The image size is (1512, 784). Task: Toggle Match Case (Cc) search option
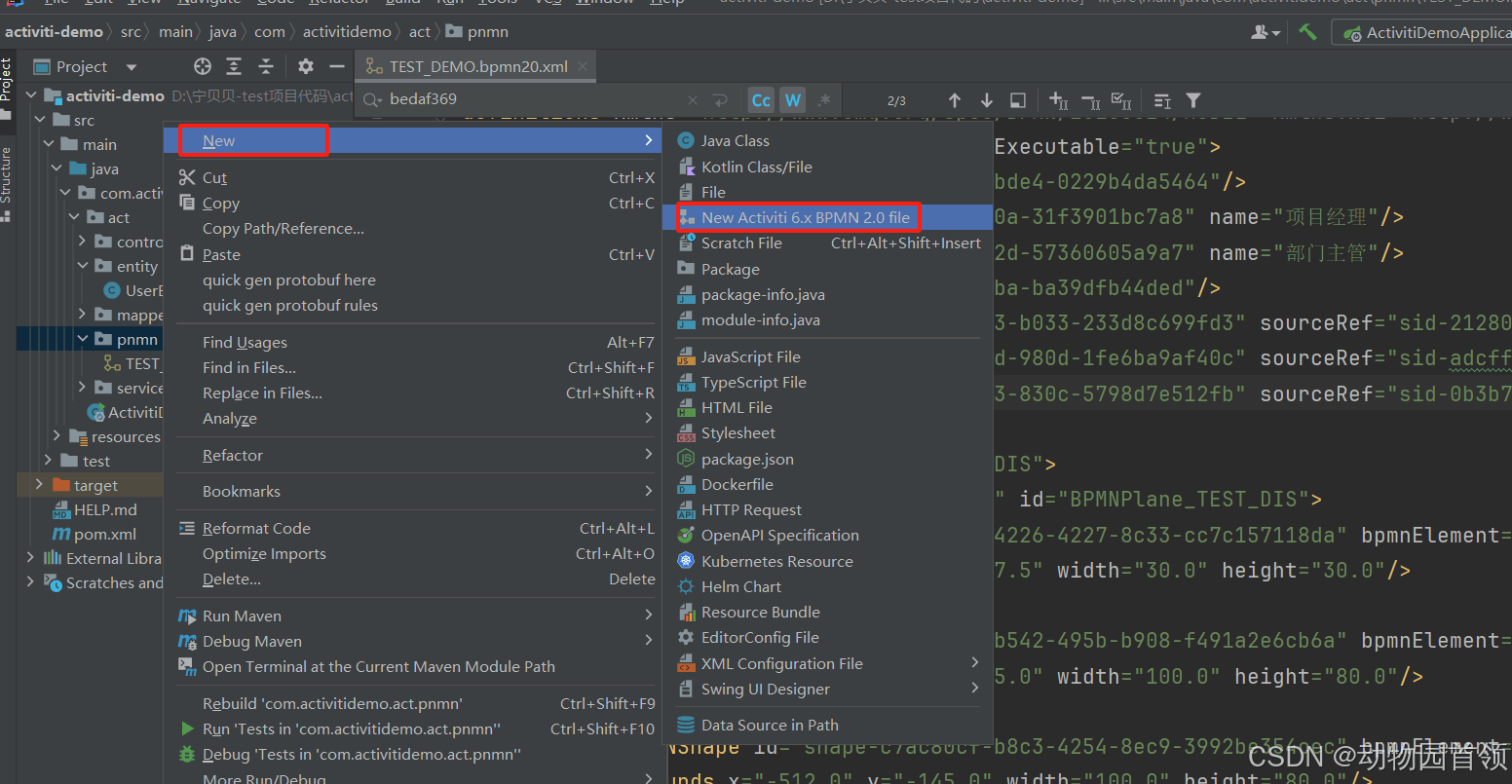tap(761, 100)
